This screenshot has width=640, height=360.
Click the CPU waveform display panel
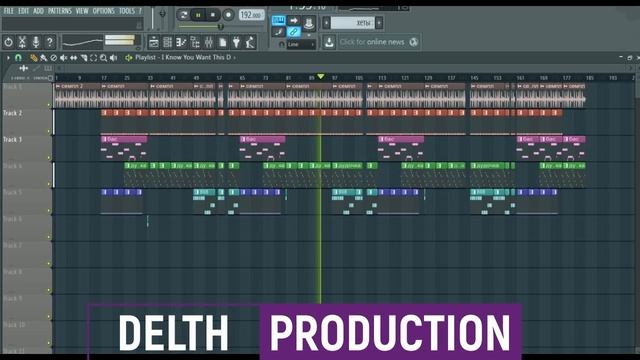point(83,42)
